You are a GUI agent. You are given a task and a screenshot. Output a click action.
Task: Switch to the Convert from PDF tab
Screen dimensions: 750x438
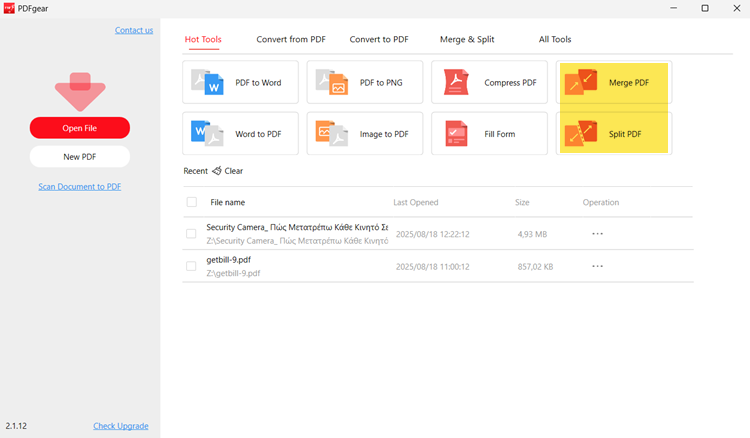tap(291, 39)
